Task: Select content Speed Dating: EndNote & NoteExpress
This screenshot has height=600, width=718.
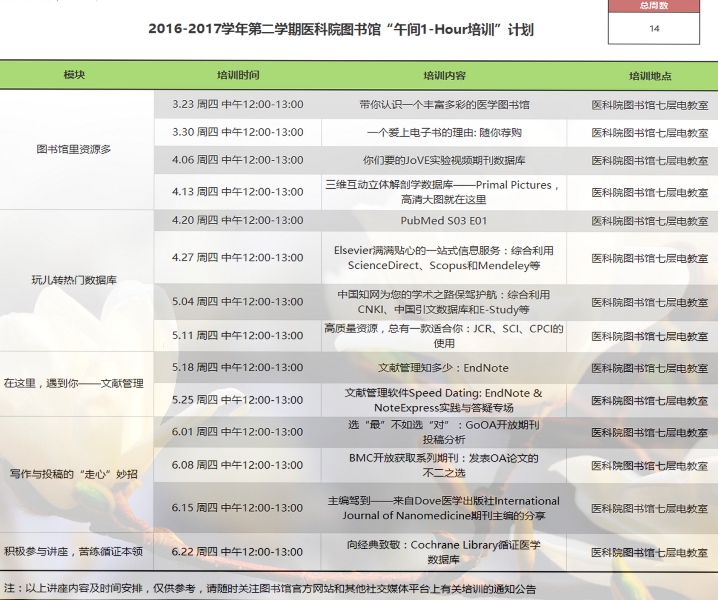Action: (x=444, y=400)
